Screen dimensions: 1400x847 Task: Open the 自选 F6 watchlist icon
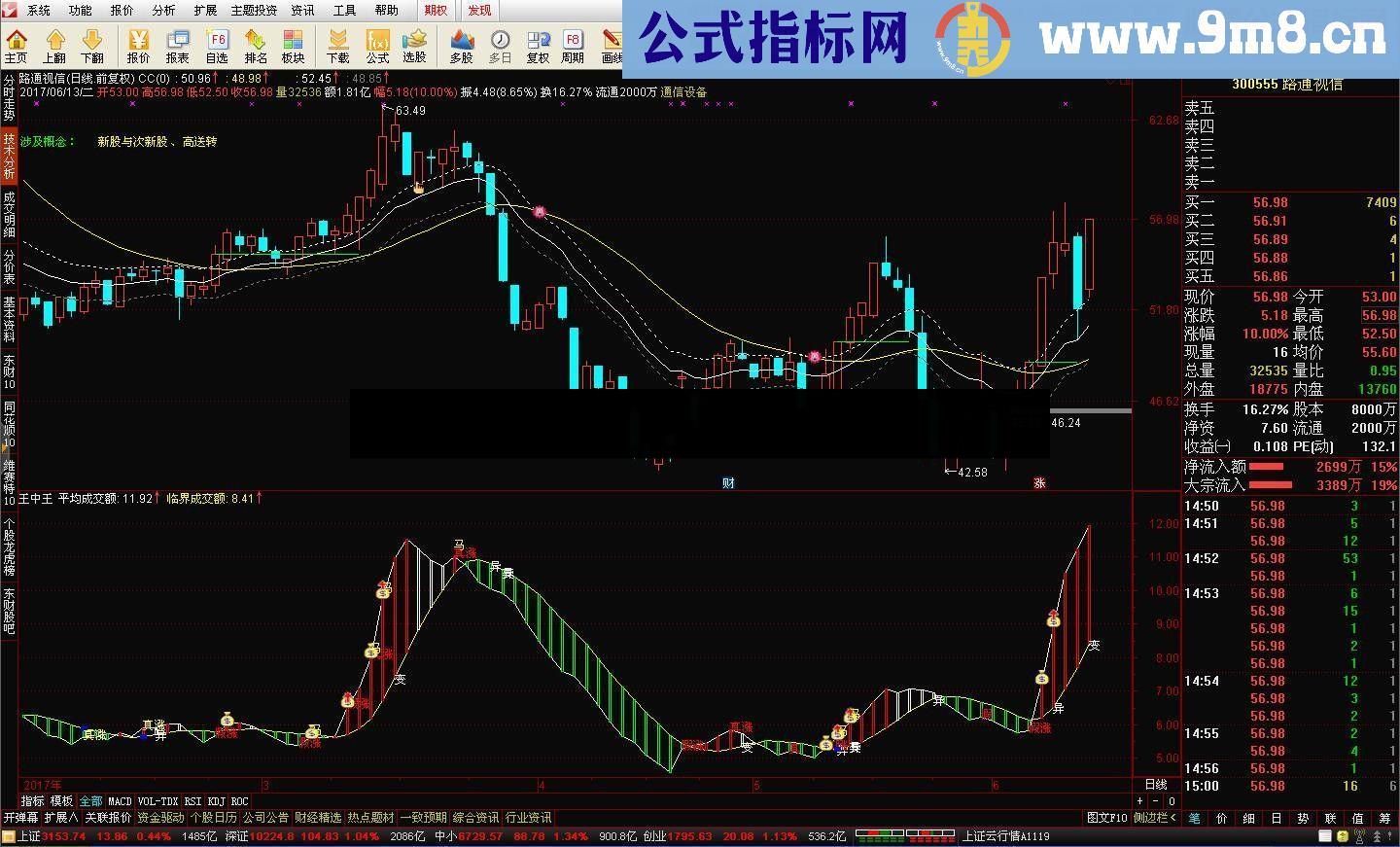point(217,46)
